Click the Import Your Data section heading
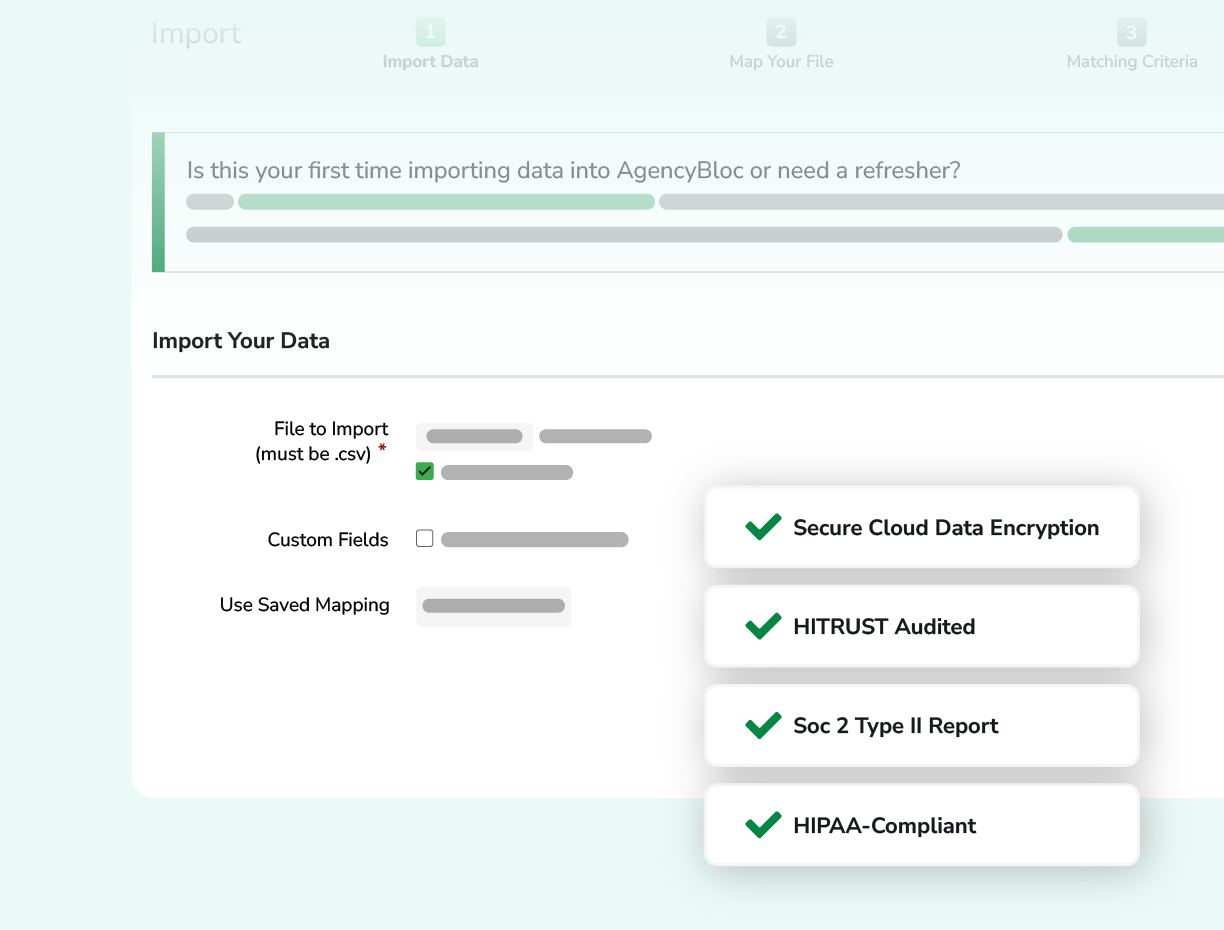Image resolution: width=1224 pixels, height=930 pixels. pos(240,340)
